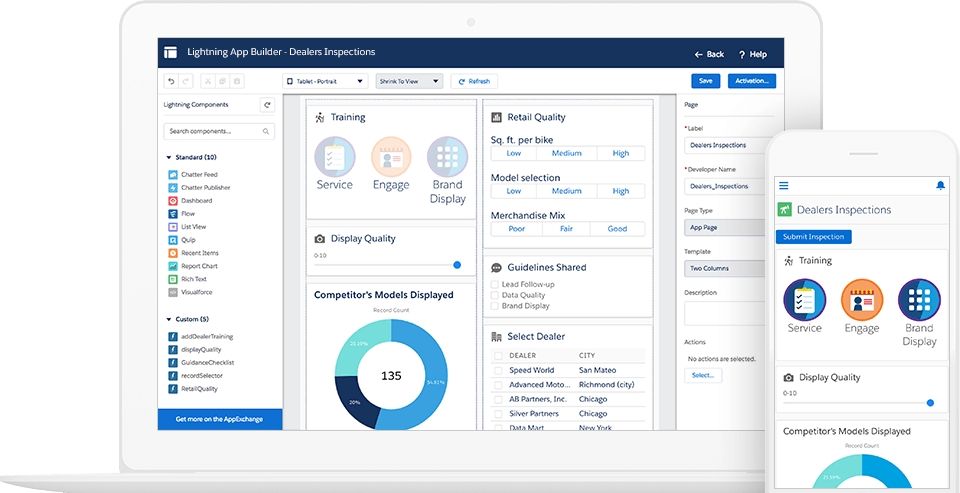Check the Brand Display guideline checkbox
This screenshot has width=960, height=493.
click(x=495, y=306)
